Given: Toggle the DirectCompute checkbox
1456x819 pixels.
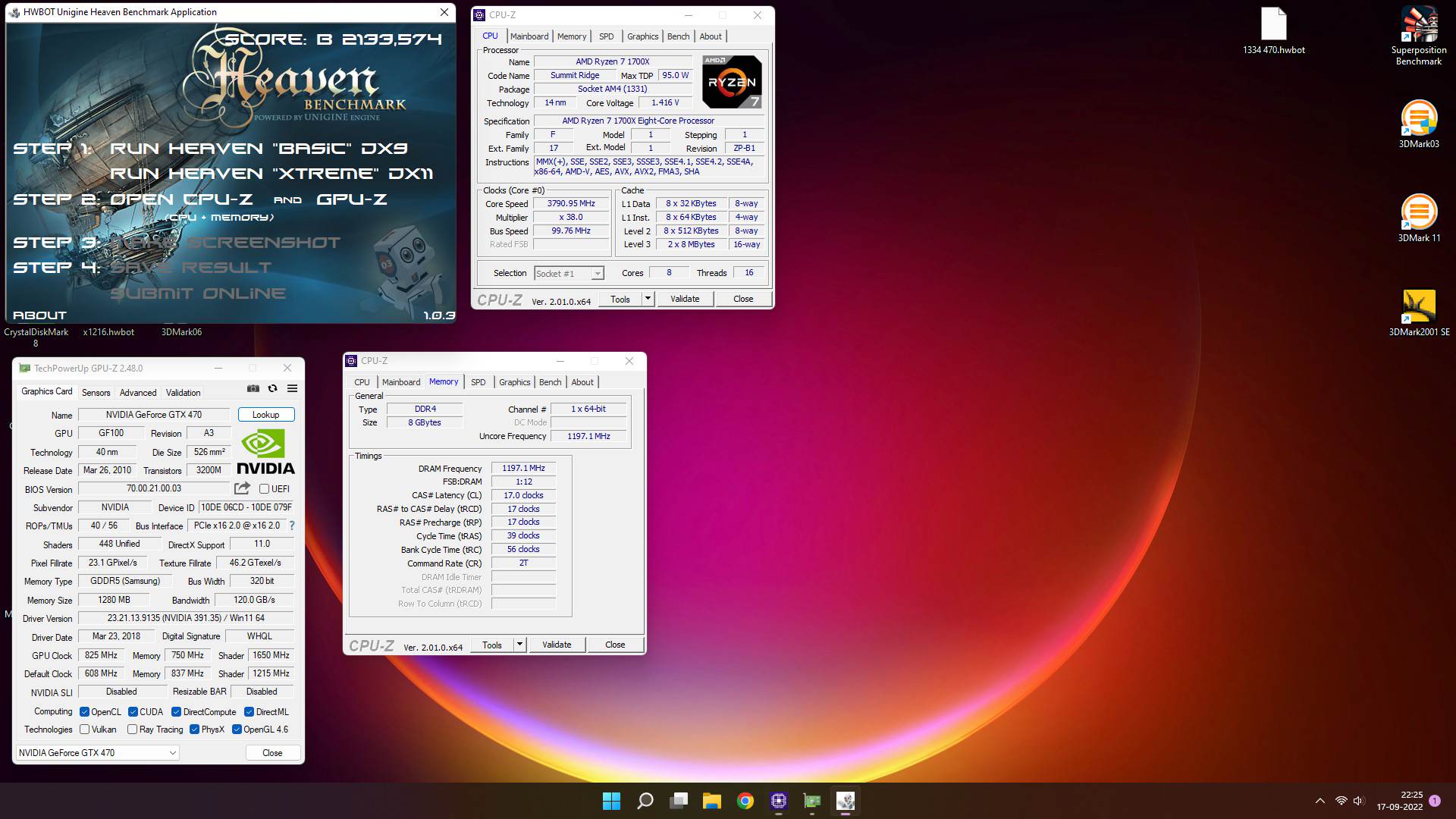Looking at the screenshot, I should coord(176,712).
